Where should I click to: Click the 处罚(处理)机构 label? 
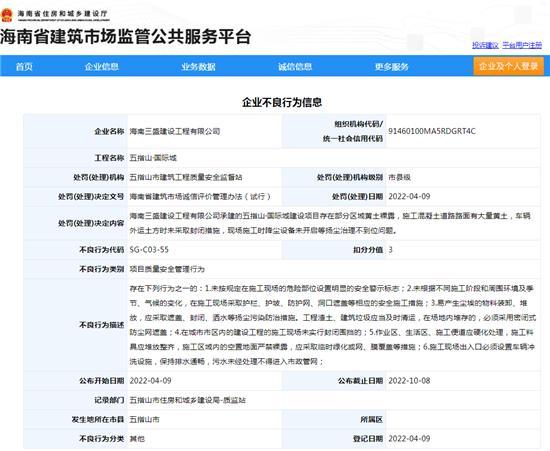click(x=99, y=177)
